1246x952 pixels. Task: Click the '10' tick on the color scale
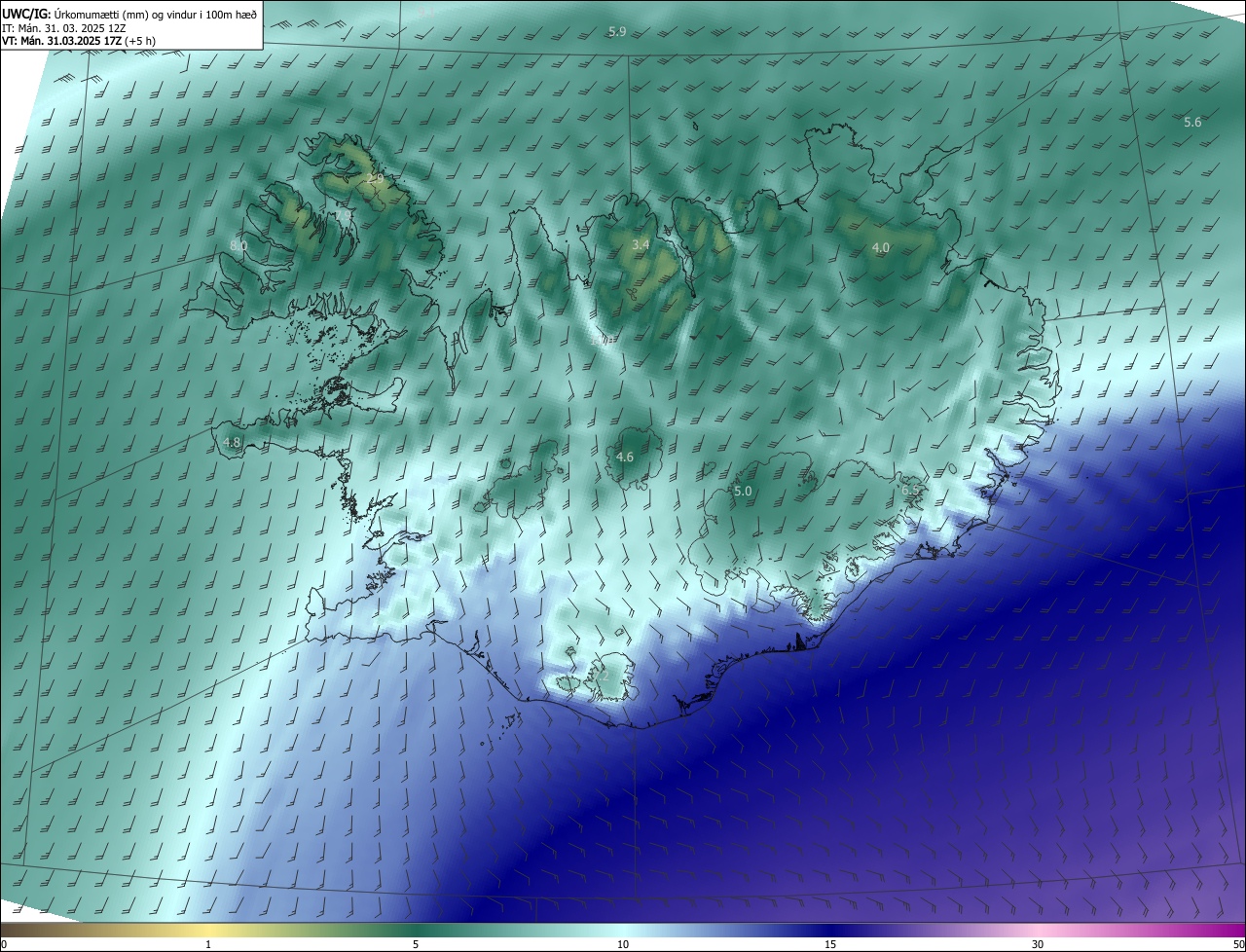click(x=623, y=944)
